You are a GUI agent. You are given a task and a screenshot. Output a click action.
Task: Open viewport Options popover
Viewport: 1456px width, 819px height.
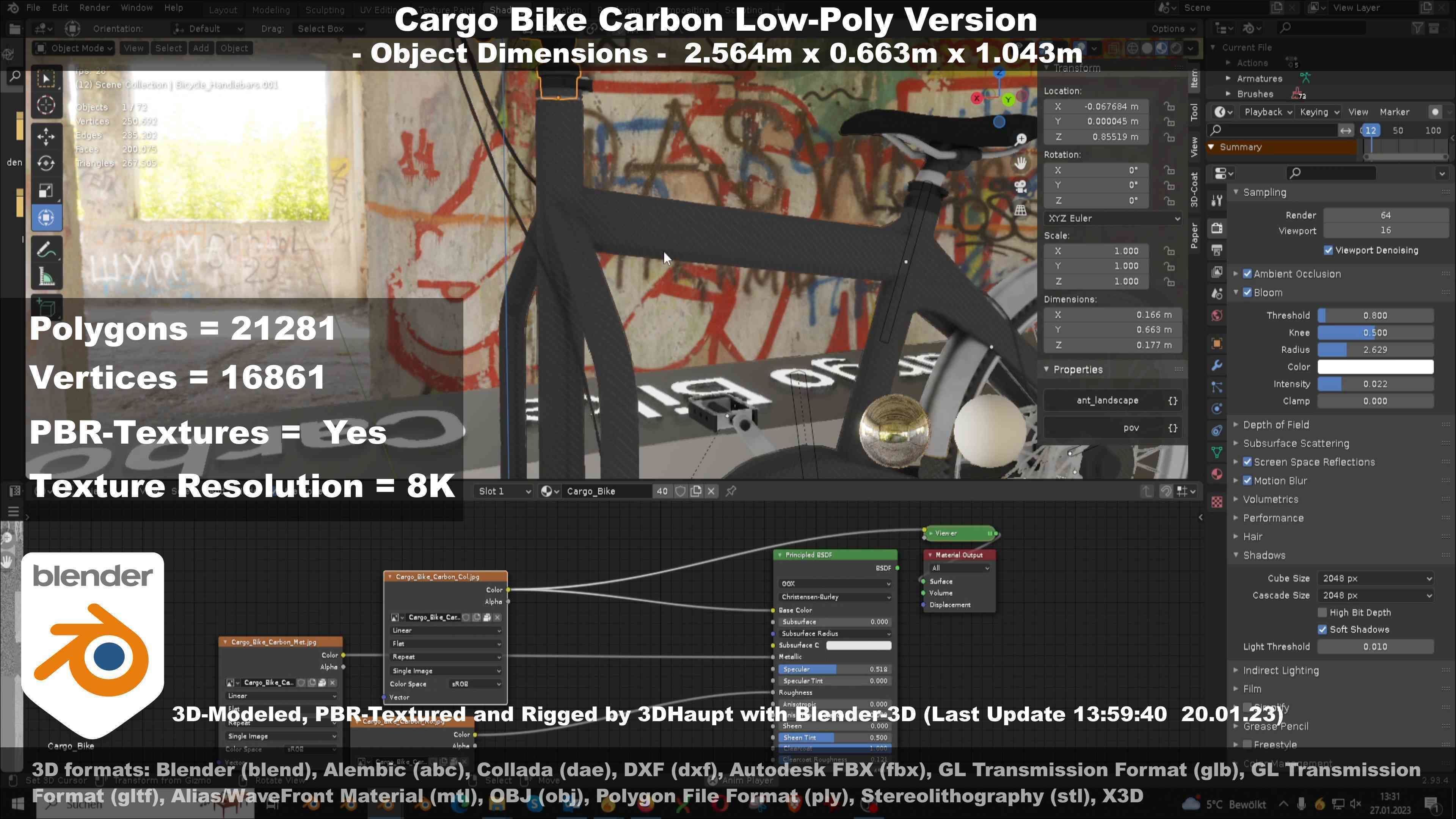click(1173, 29)
